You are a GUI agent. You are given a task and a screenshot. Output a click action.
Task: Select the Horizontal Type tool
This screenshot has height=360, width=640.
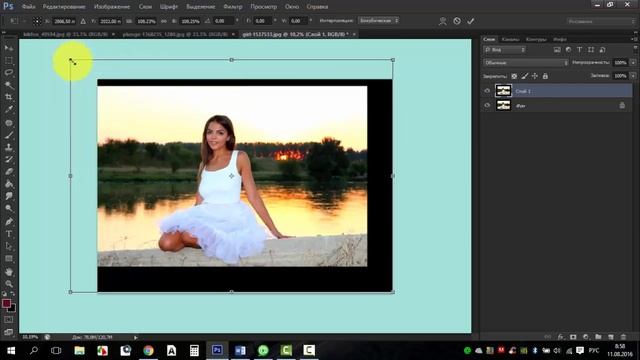click(x=9, y=234)
